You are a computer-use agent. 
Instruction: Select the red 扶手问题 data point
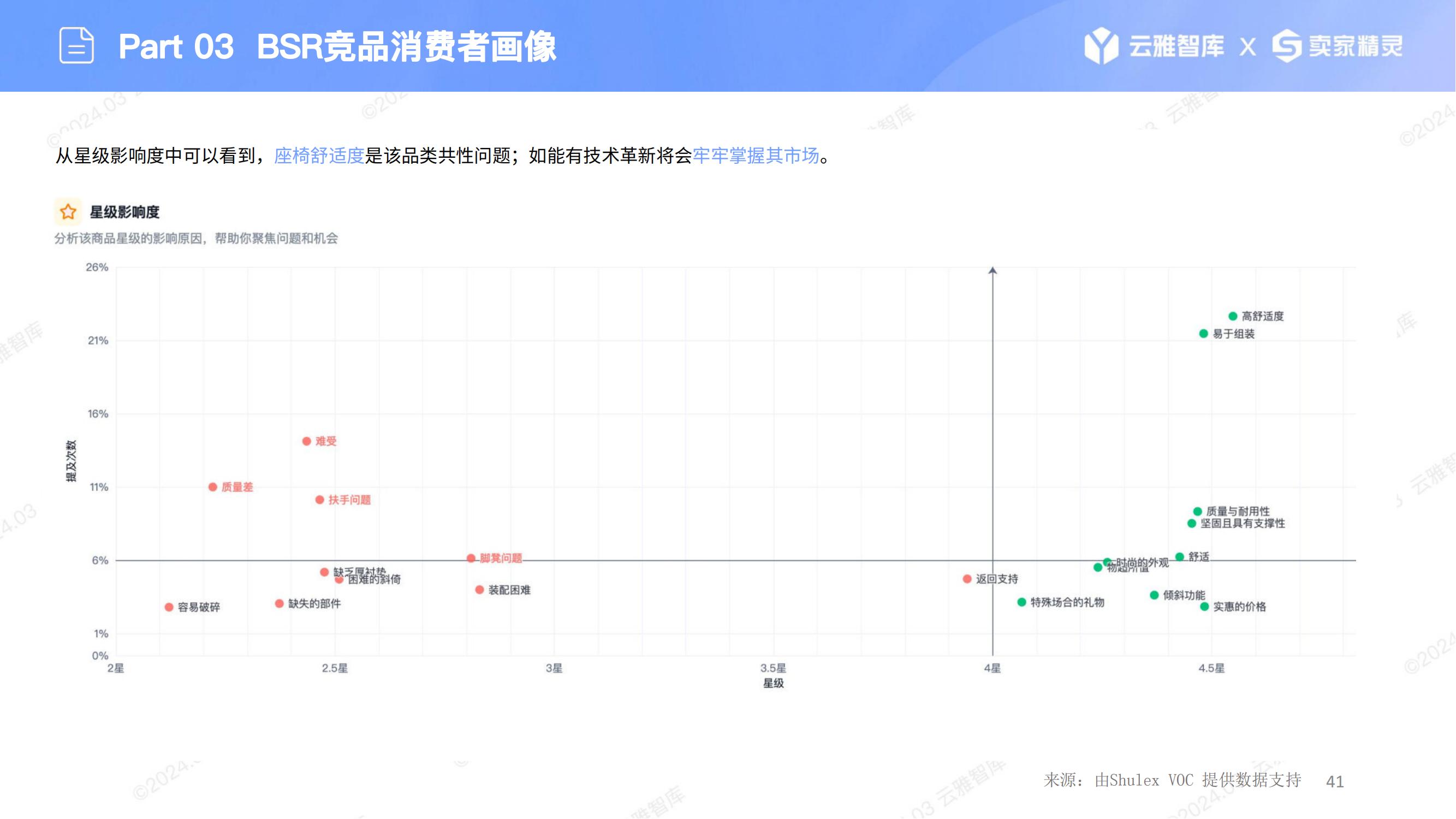coord(319,500)
